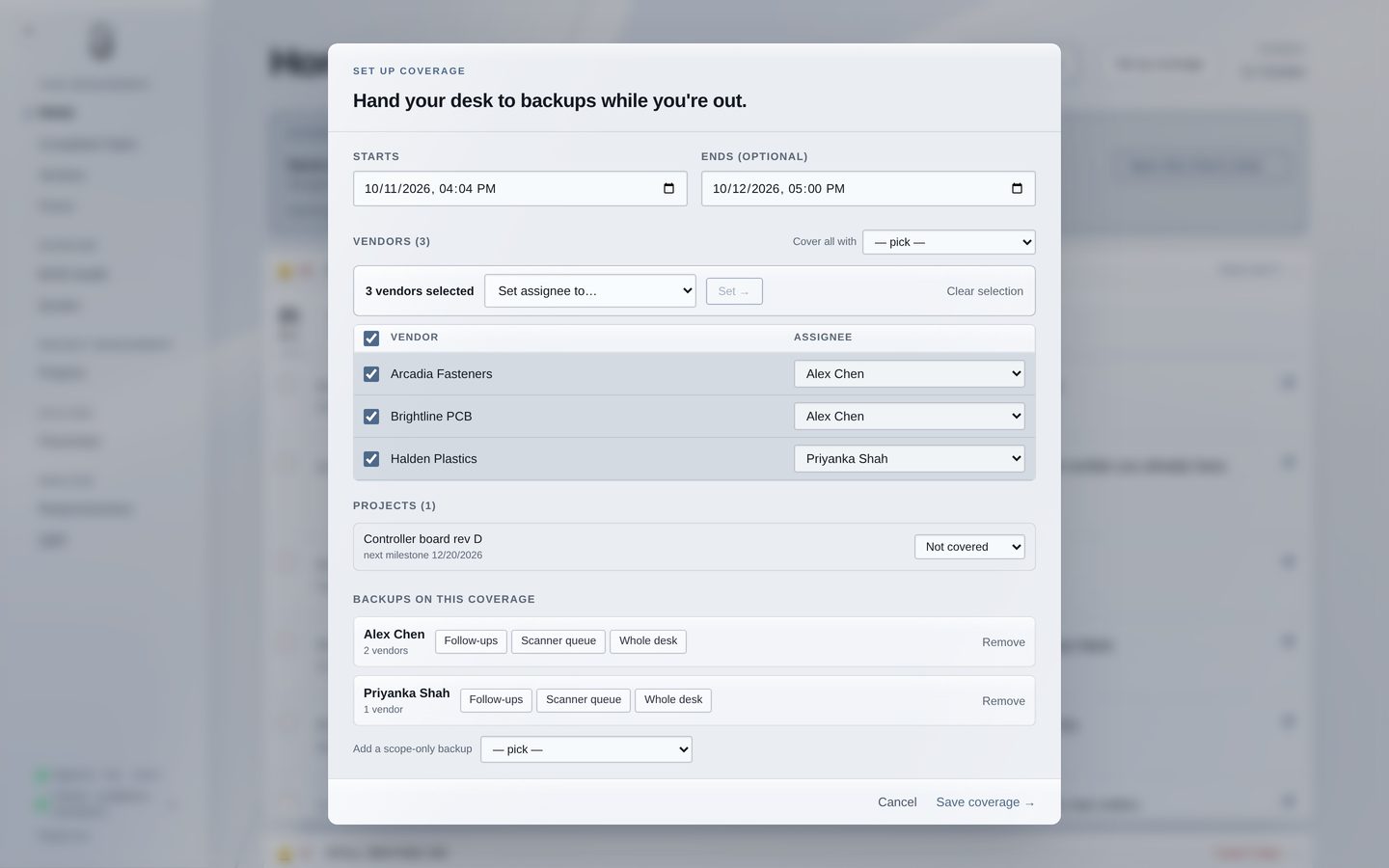Toggle Priyanka Shah's Whole desk scope

pyautogui.click(x=673, y=700)
